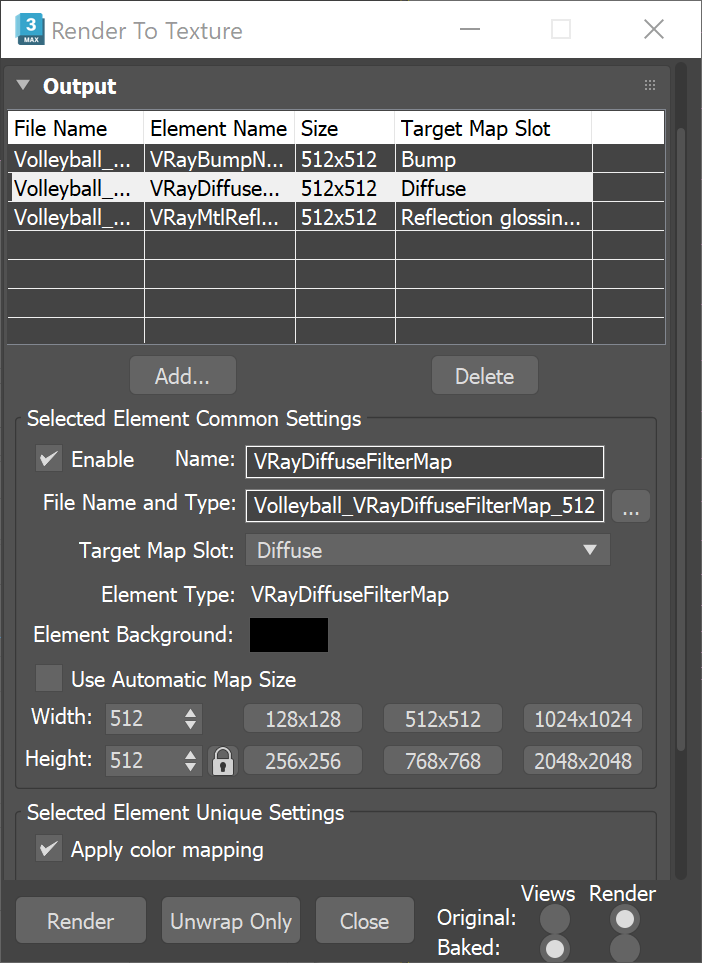Click the Close button
Screen dimensions: 702x963
click(x=365, y=921)
